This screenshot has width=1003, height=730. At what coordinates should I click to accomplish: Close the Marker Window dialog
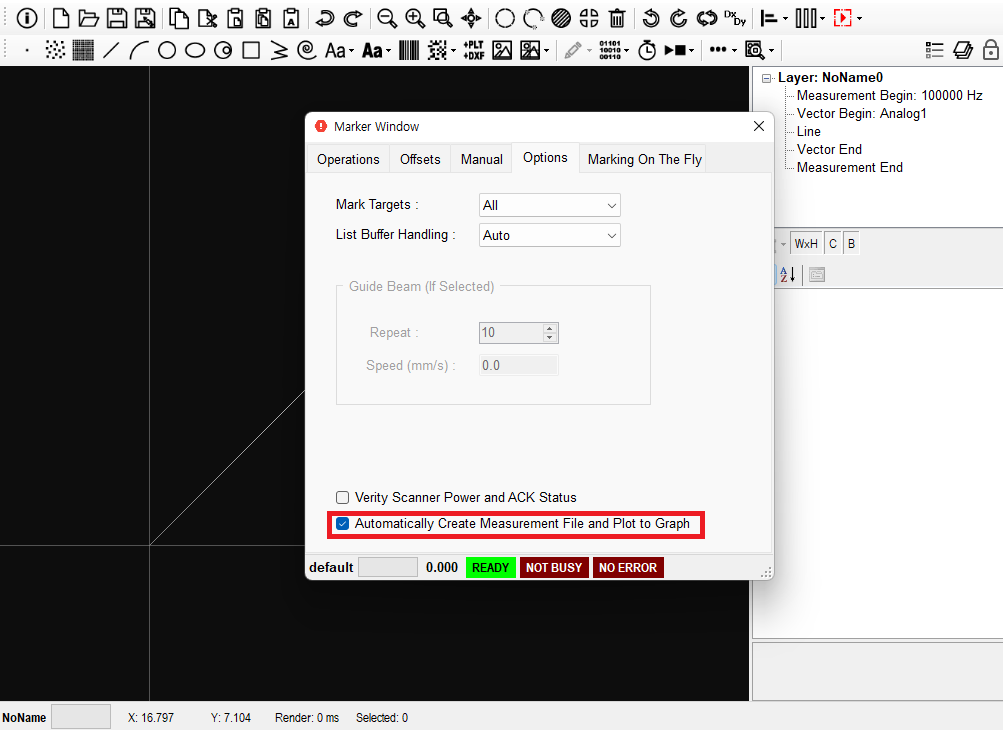click(x=759, y=126)
